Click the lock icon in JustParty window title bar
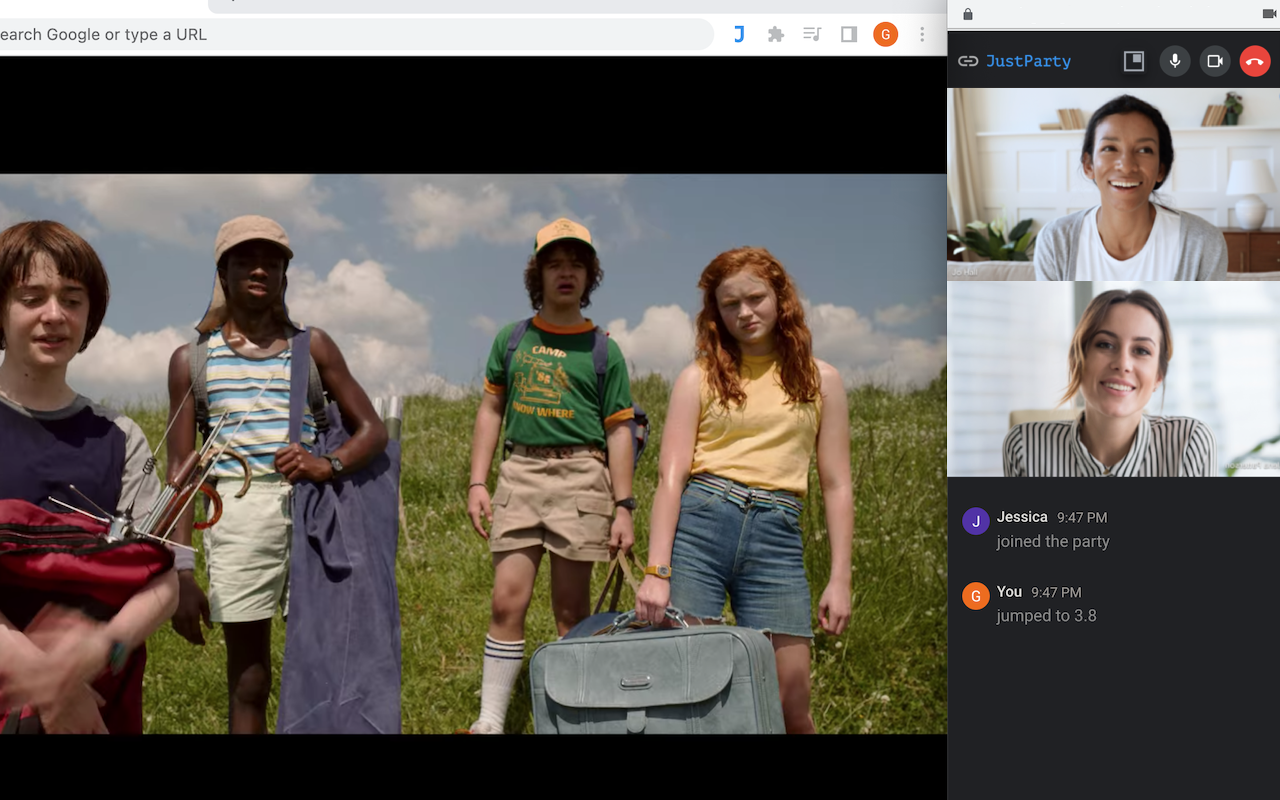The height and width of the screenshot is (800, 1280). (967, 14)
